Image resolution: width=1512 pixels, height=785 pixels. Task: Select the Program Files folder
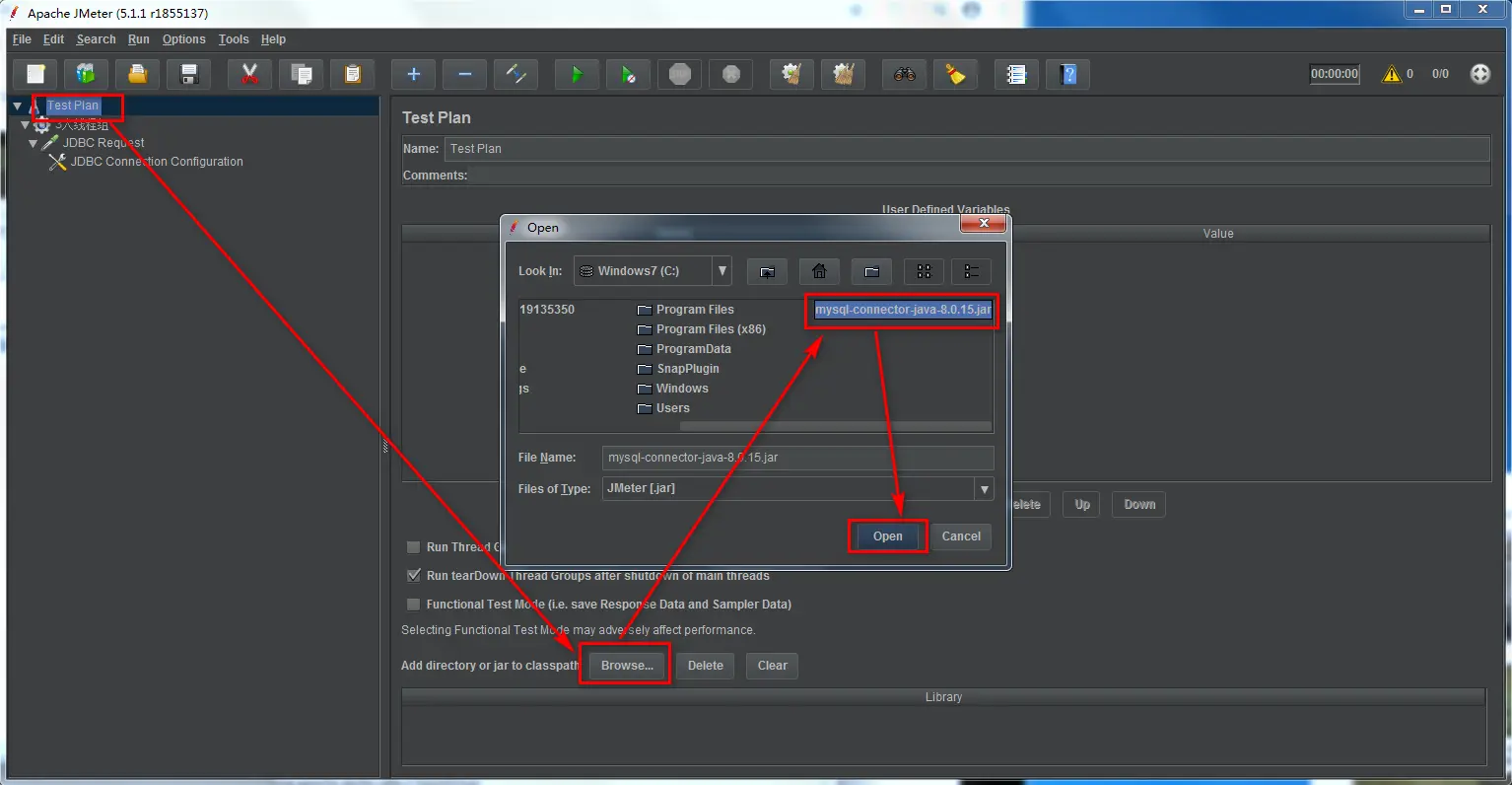point(686,310)
